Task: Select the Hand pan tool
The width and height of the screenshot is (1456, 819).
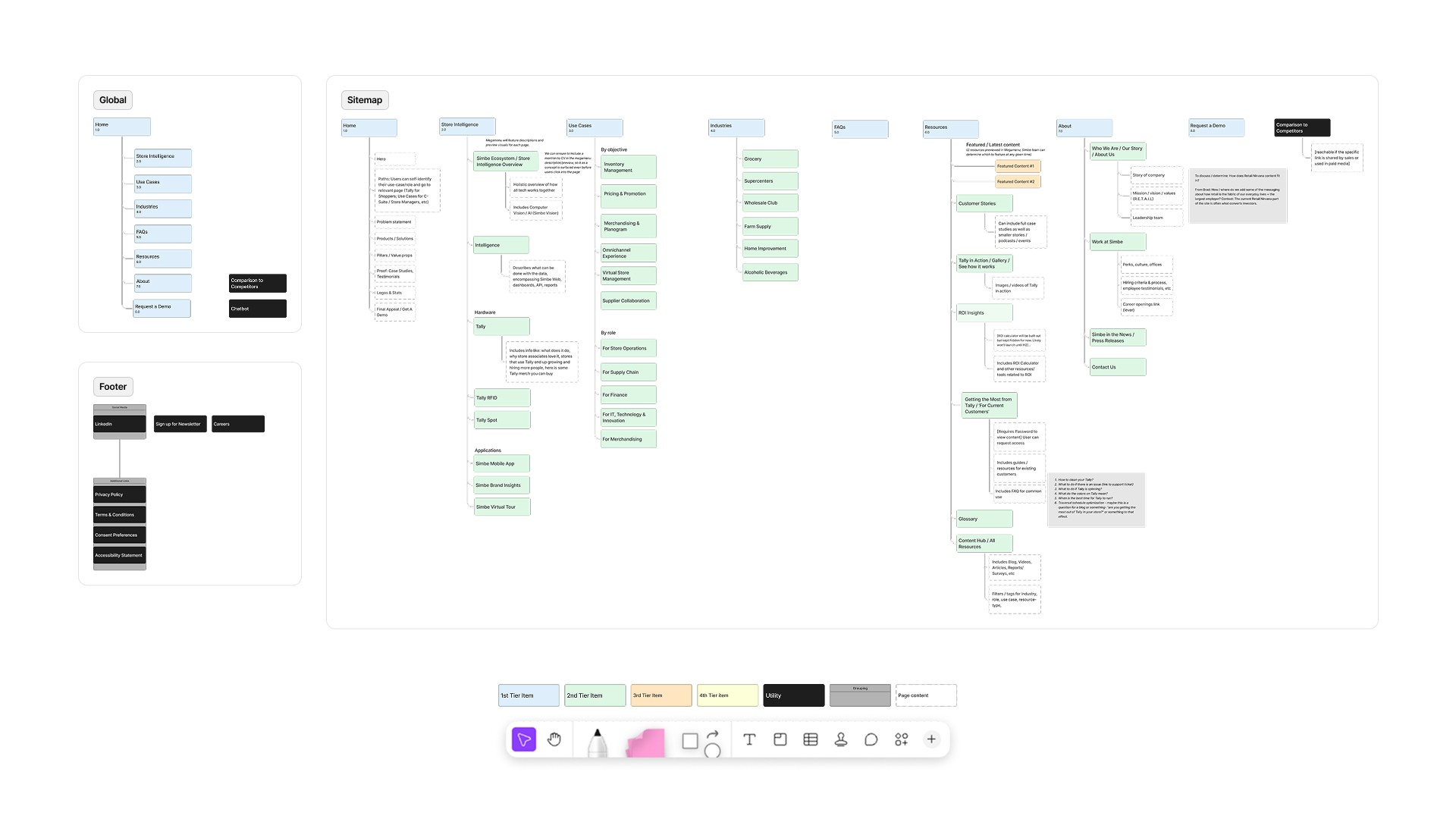Action: 554,739
